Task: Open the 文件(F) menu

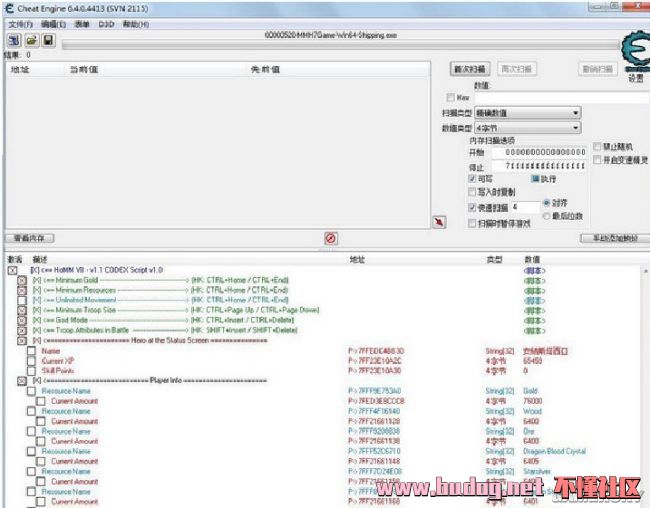Action: [x=21, y=24]
